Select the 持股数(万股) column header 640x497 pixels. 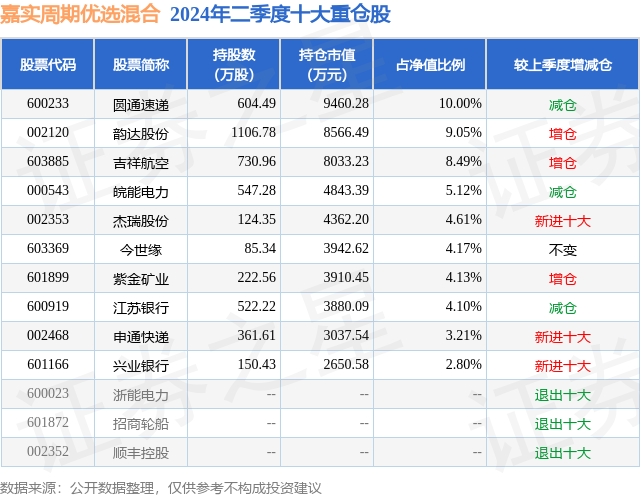coord(234,64)
